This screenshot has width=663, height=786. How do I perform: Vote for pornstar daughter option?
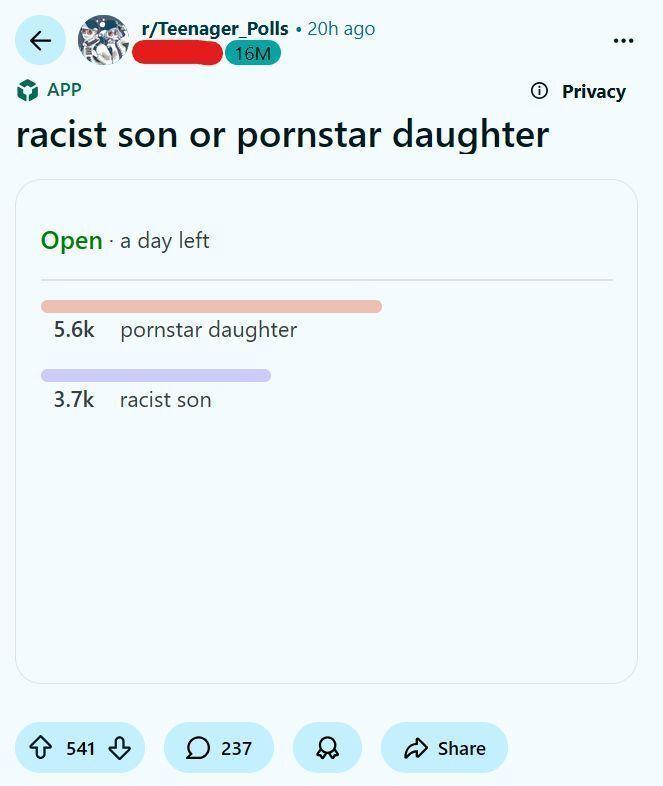tap(208, 330)
